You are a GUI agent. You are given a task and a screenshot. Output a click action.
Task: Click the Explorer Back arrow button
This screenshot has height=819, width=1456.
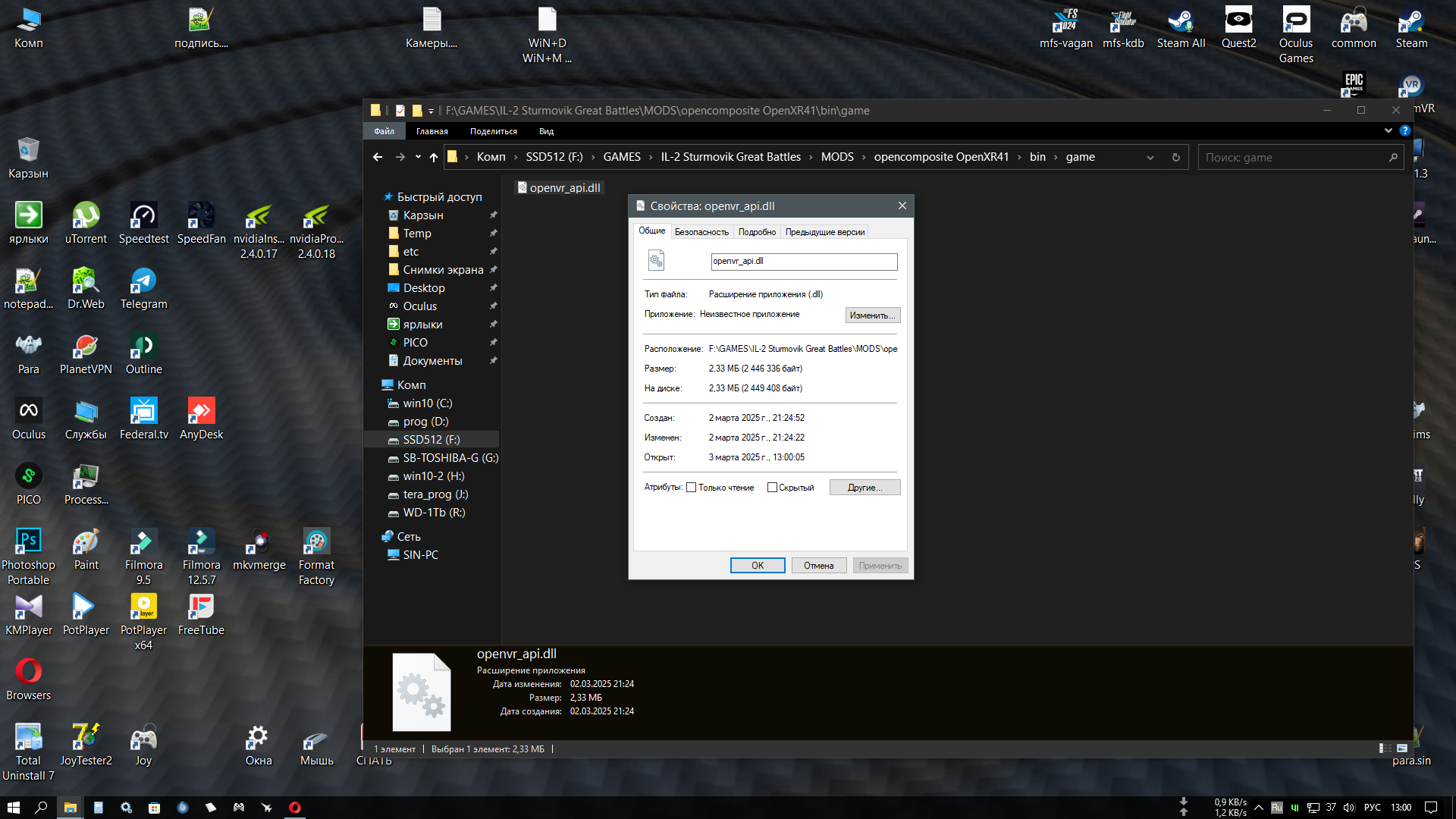[x=378, y=157]
